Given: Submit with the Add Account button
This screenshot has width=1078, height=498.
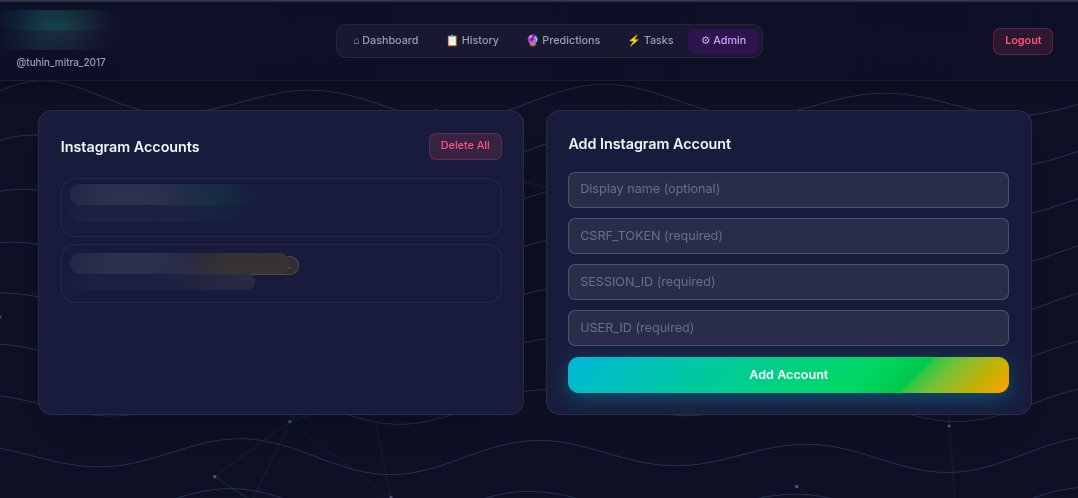Looking at the screenshot, I should click(x=788, y=375).
